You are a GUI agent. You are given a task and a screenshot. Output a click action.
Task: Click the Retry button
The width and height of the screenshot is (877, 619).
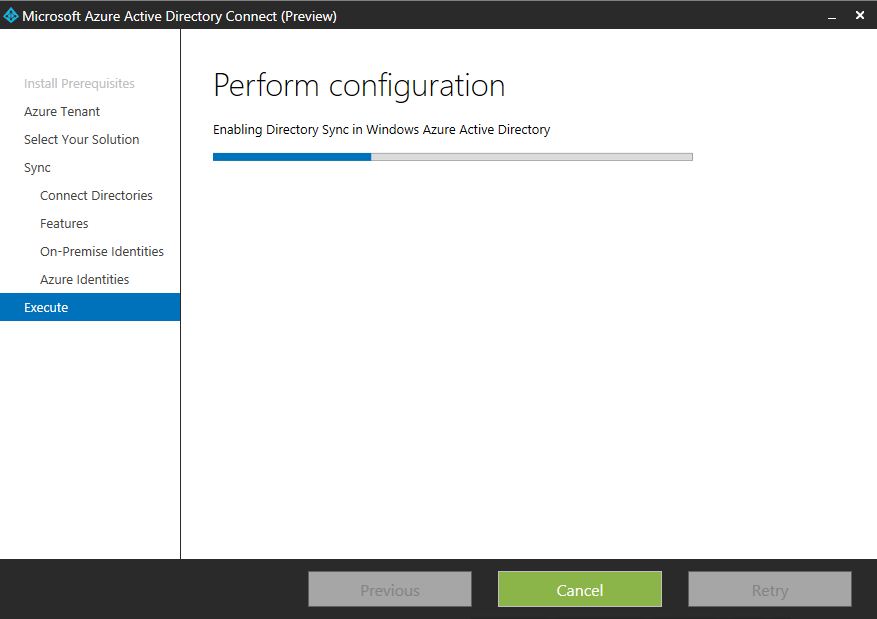[x=769, y=590]
